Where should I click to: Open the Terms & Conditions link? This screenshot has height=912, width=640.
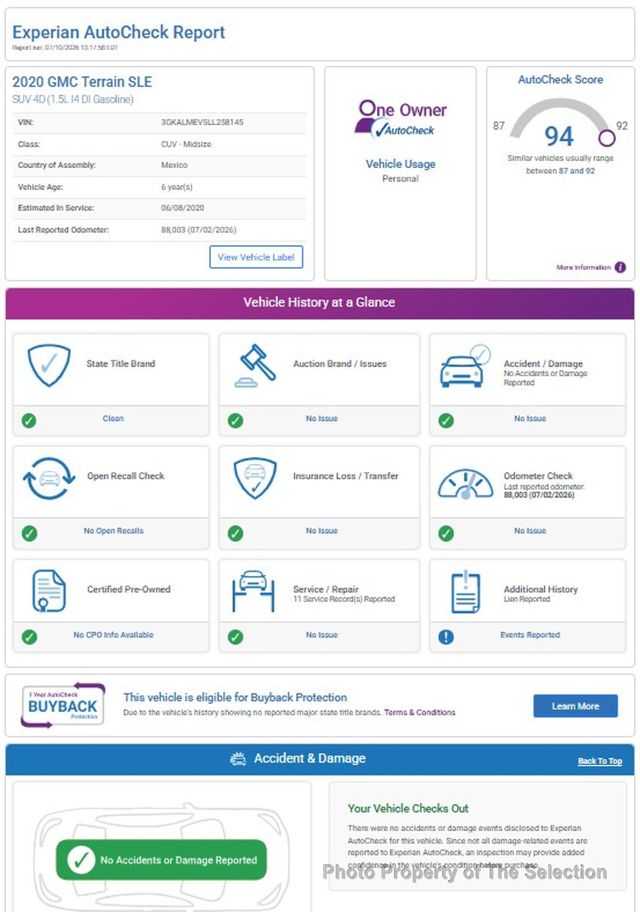(419, 712)
